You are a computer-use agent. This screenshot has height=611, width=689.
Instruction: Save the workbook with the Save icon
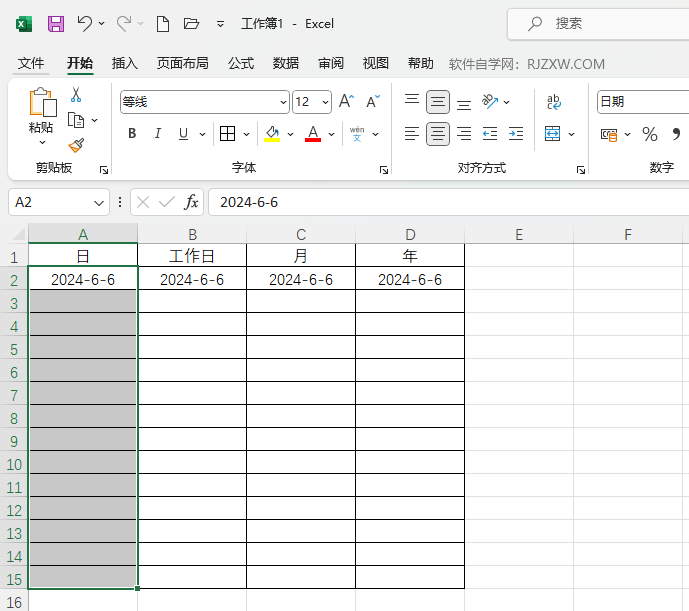click(56, 24)
